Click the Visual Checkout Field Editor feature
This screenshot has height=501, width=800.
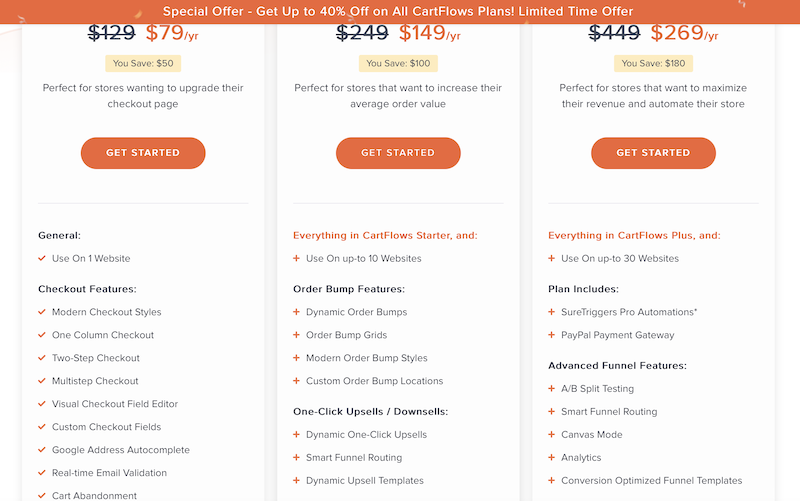[x=115, y=404]
